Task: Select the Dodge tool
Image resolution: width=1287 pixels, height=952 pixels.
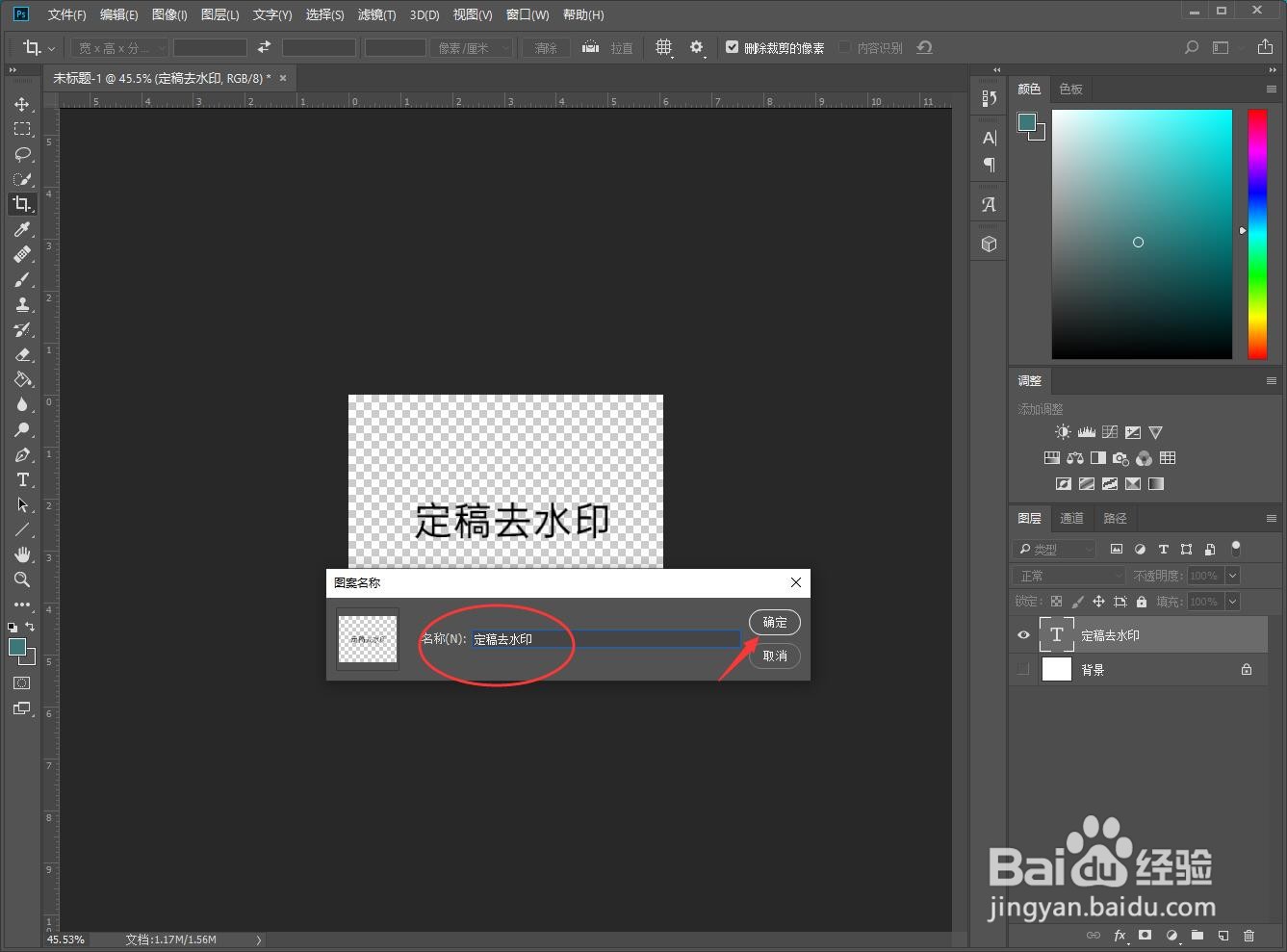Action: pyautogui.click(x=22, y=429)
